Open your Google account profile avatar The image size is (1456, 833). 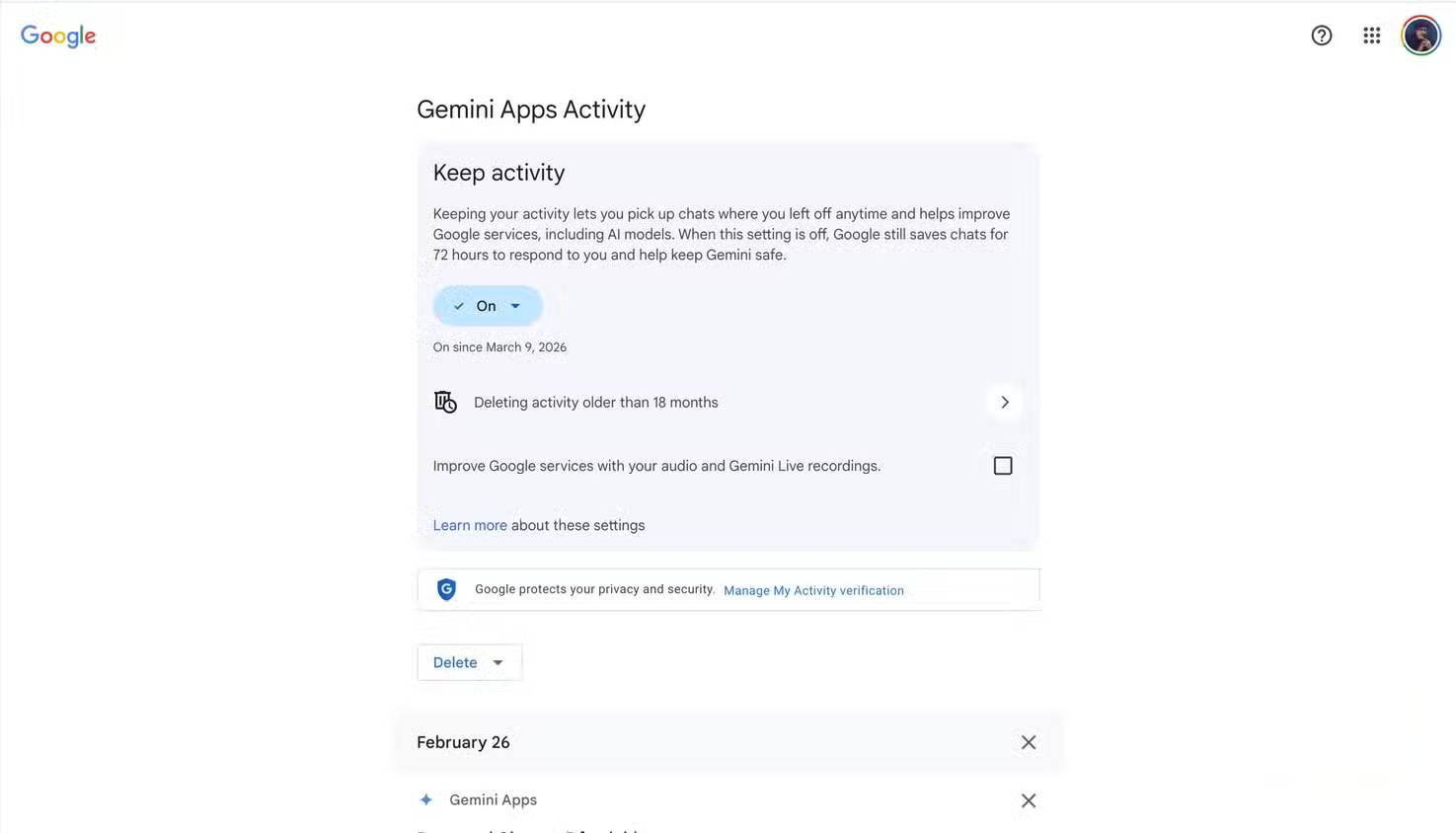click(x=1419, y=35)
